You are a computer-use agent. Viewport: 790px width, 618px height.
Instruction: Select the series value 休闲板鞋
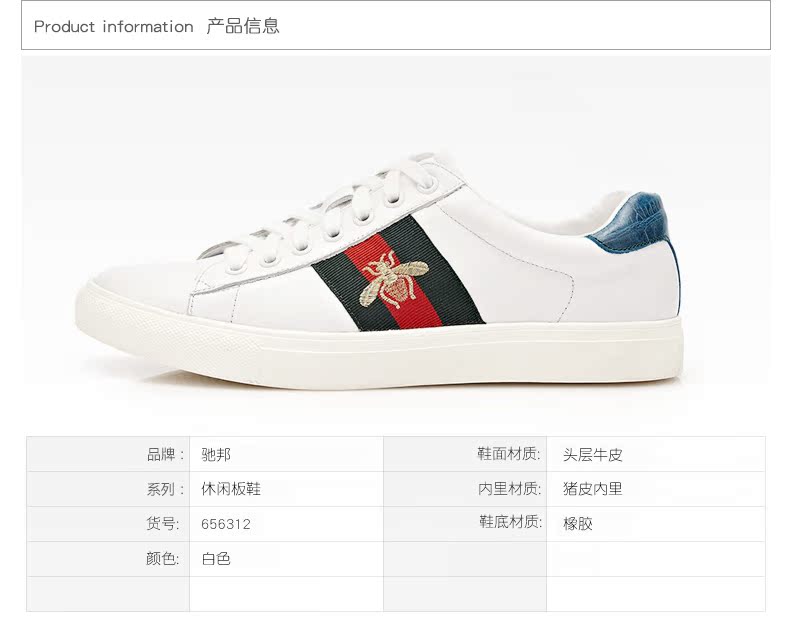[x=231, y=489]
